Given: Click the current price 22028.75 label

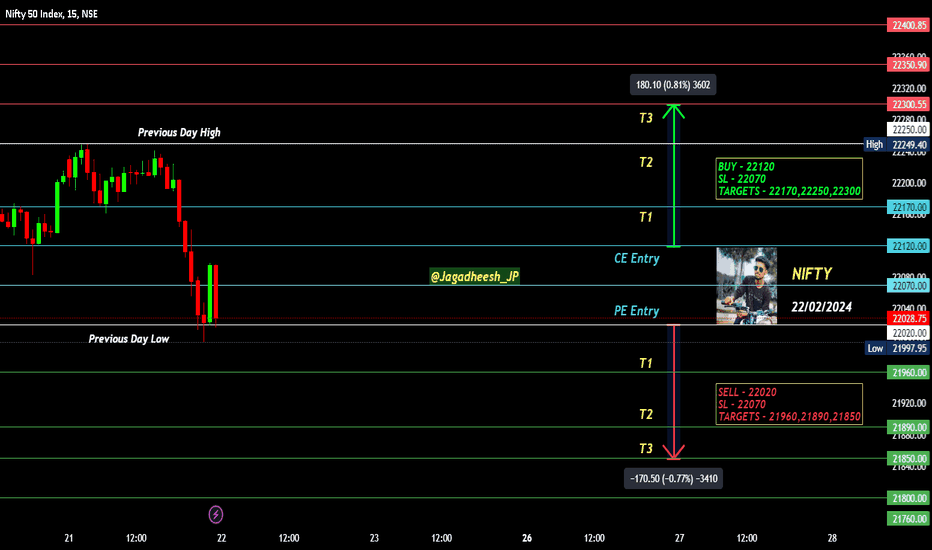Looking at the screenshot, I should 909,319.
